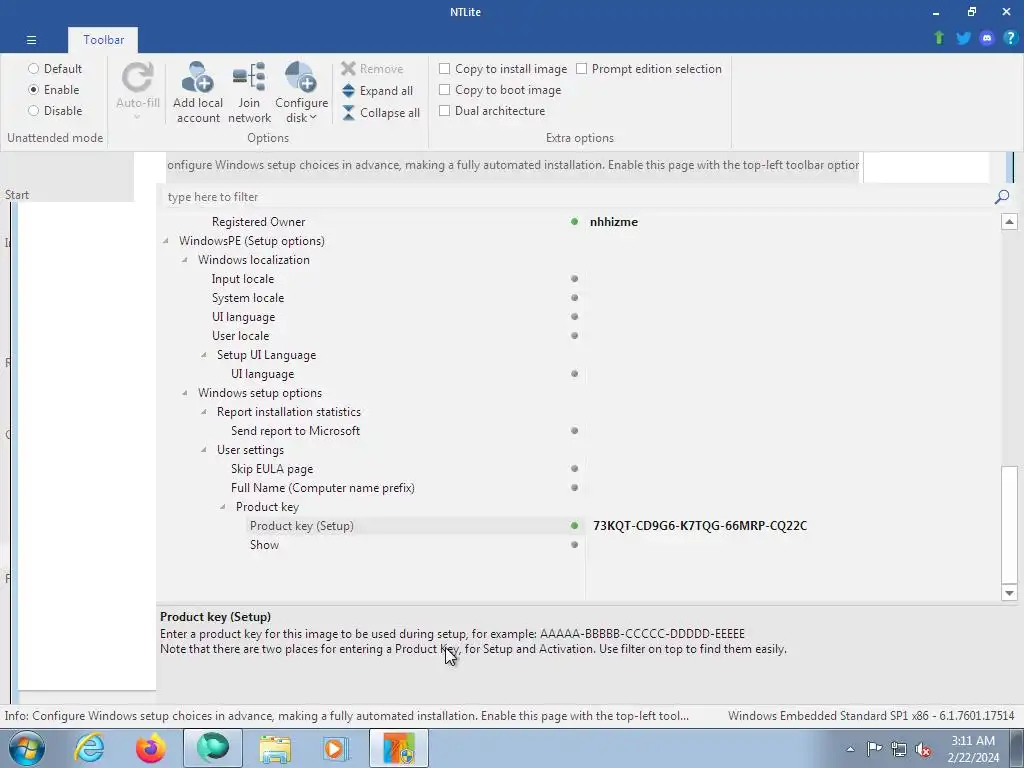This screenshot has height=768, width=1024.
Task: Click the Remove button
Action: [372, 69]
